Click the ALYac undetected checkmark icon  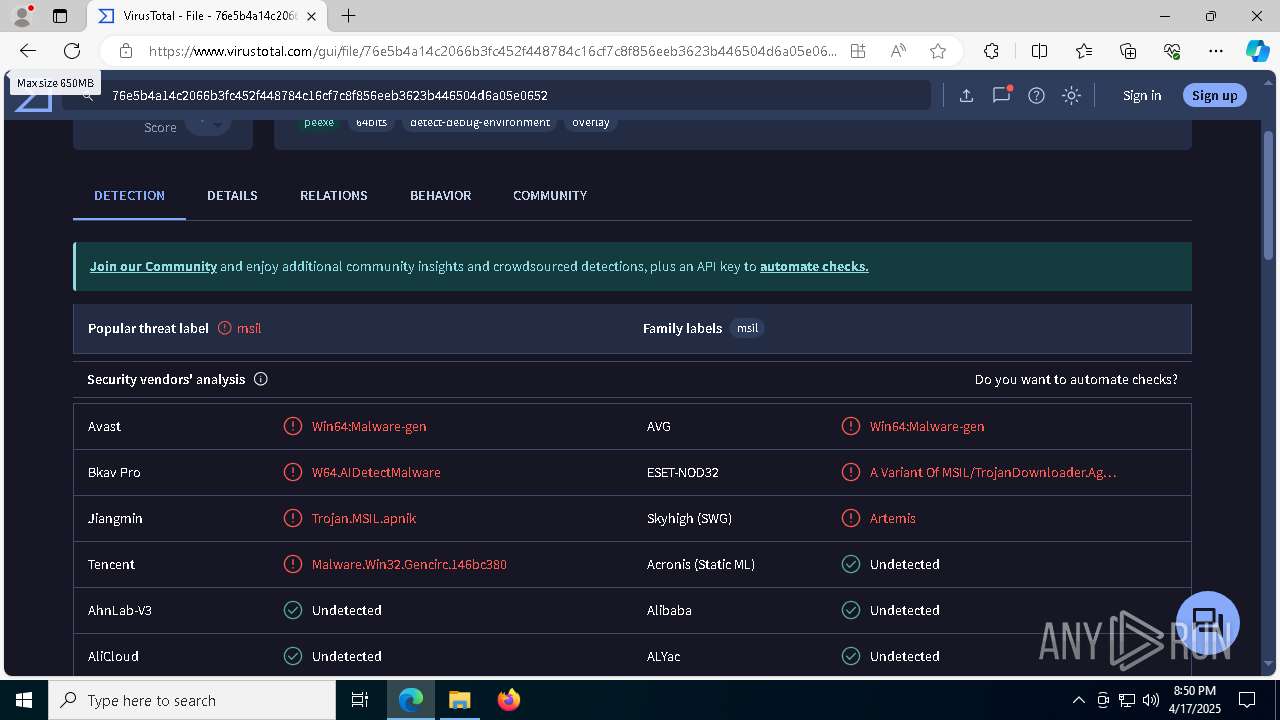851,656
